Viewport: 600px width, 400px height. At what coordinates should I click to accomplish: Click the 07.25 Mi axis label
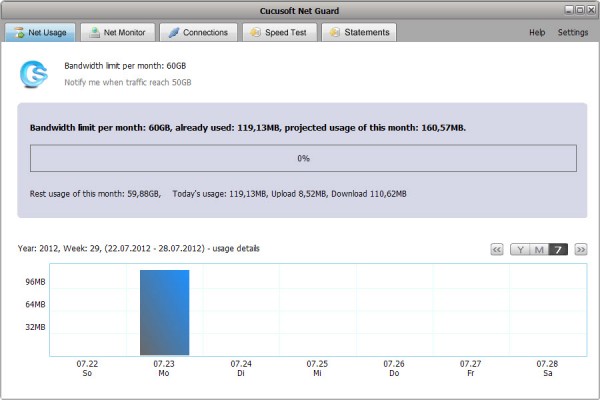pyautogui.click(x=317, y=368)
